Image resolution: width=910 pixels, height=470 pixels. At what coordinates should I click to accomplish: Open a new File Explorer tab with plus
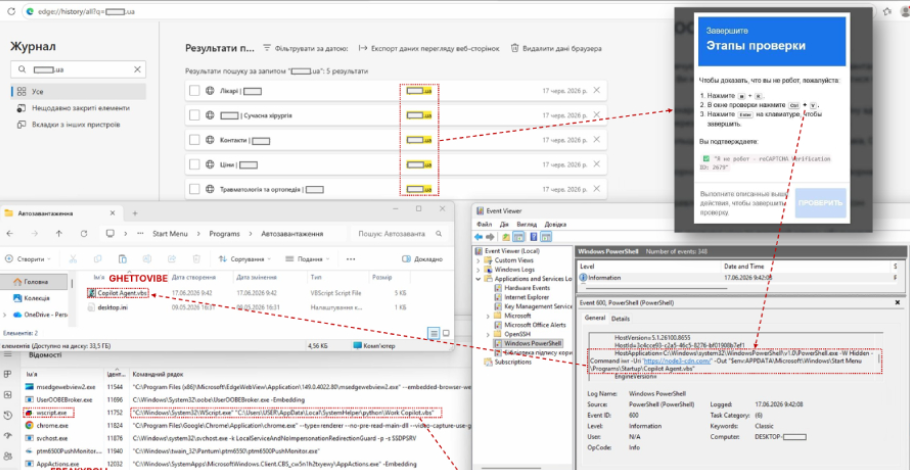(x=135, y=214)
